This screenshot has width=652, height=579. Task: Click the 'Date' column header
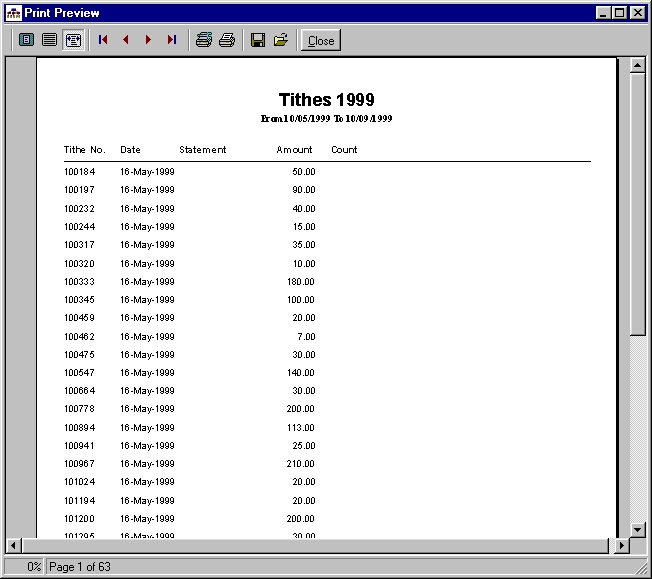coord(130,150)
